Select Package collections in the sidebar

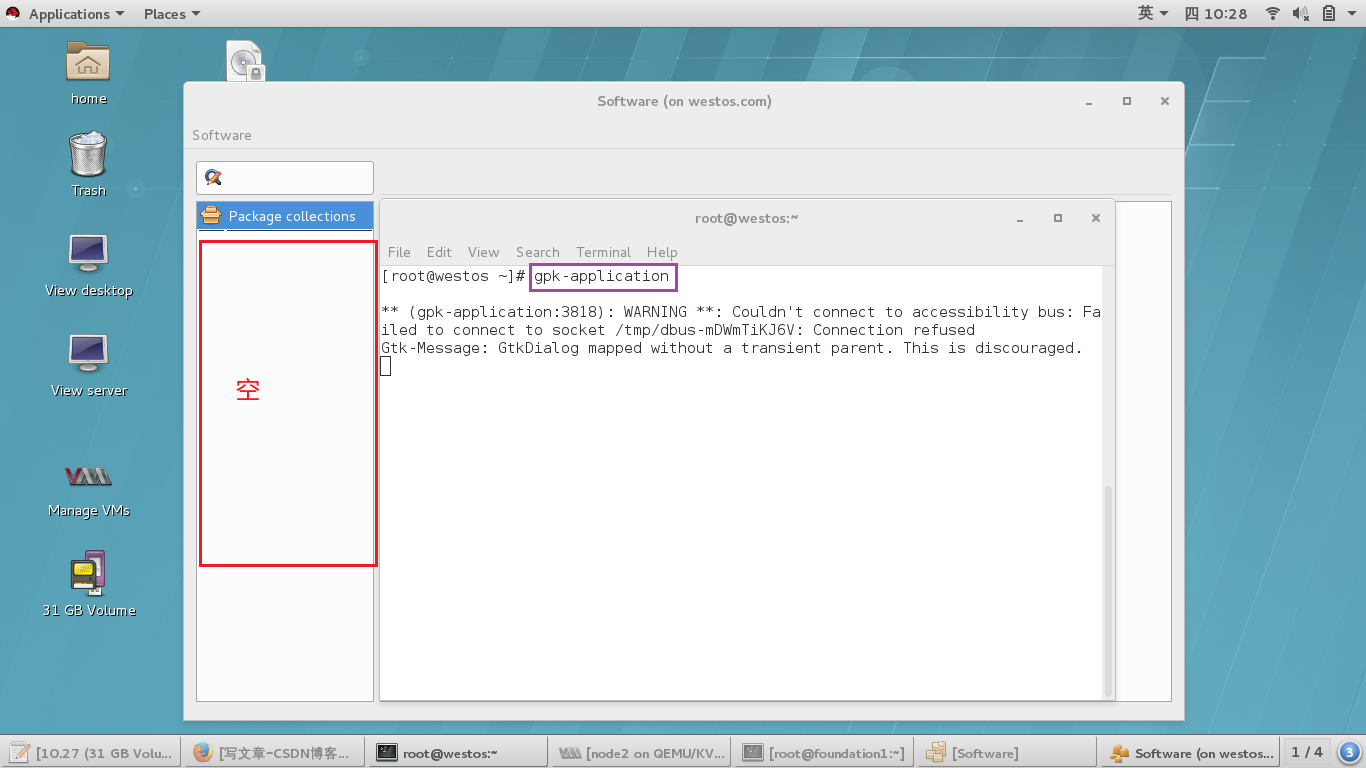click(x=285, y=216)
